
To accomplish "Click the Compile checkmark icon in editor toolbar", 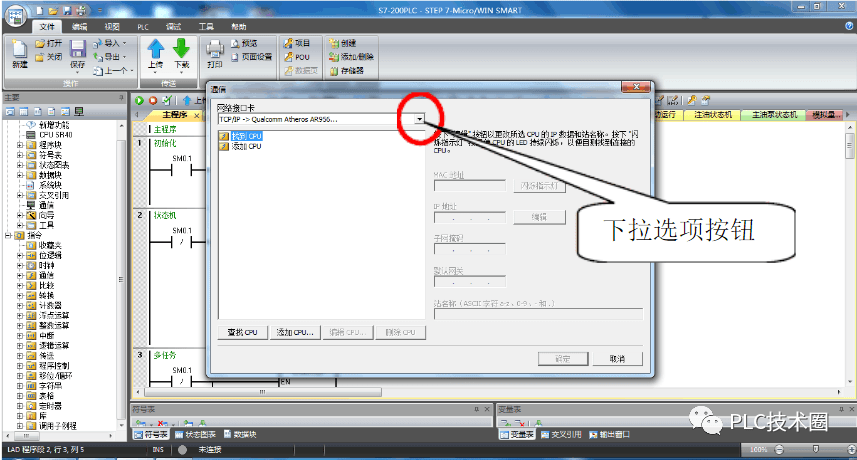I will point(167,101).
